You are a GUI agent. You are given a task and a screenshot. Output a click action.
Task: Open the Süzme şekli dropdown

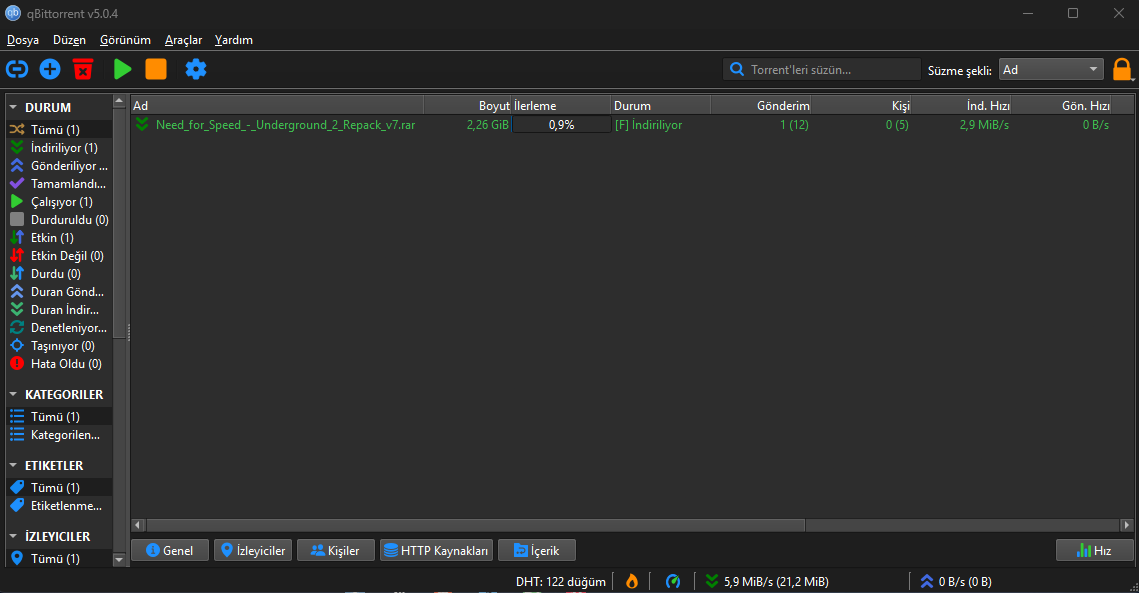1051,70
